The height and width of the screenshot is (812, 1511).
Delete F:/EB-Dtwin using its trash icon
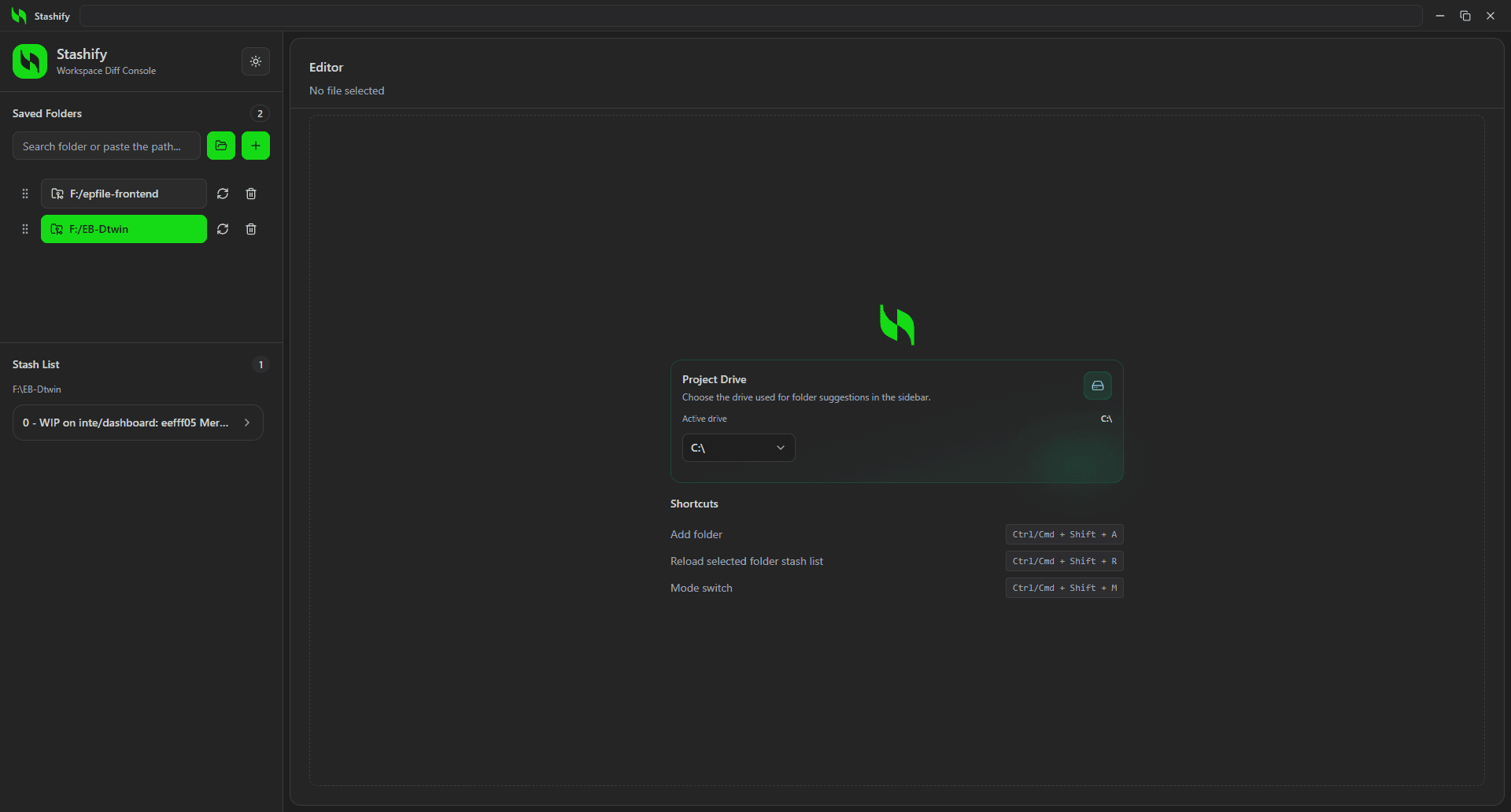tap(251, 229)
